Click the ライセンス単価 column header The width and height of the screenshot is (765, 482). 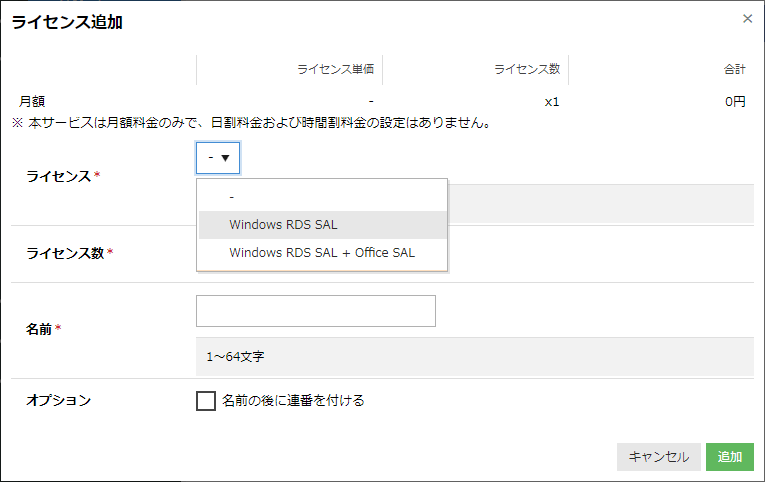(x=335, y=70)
